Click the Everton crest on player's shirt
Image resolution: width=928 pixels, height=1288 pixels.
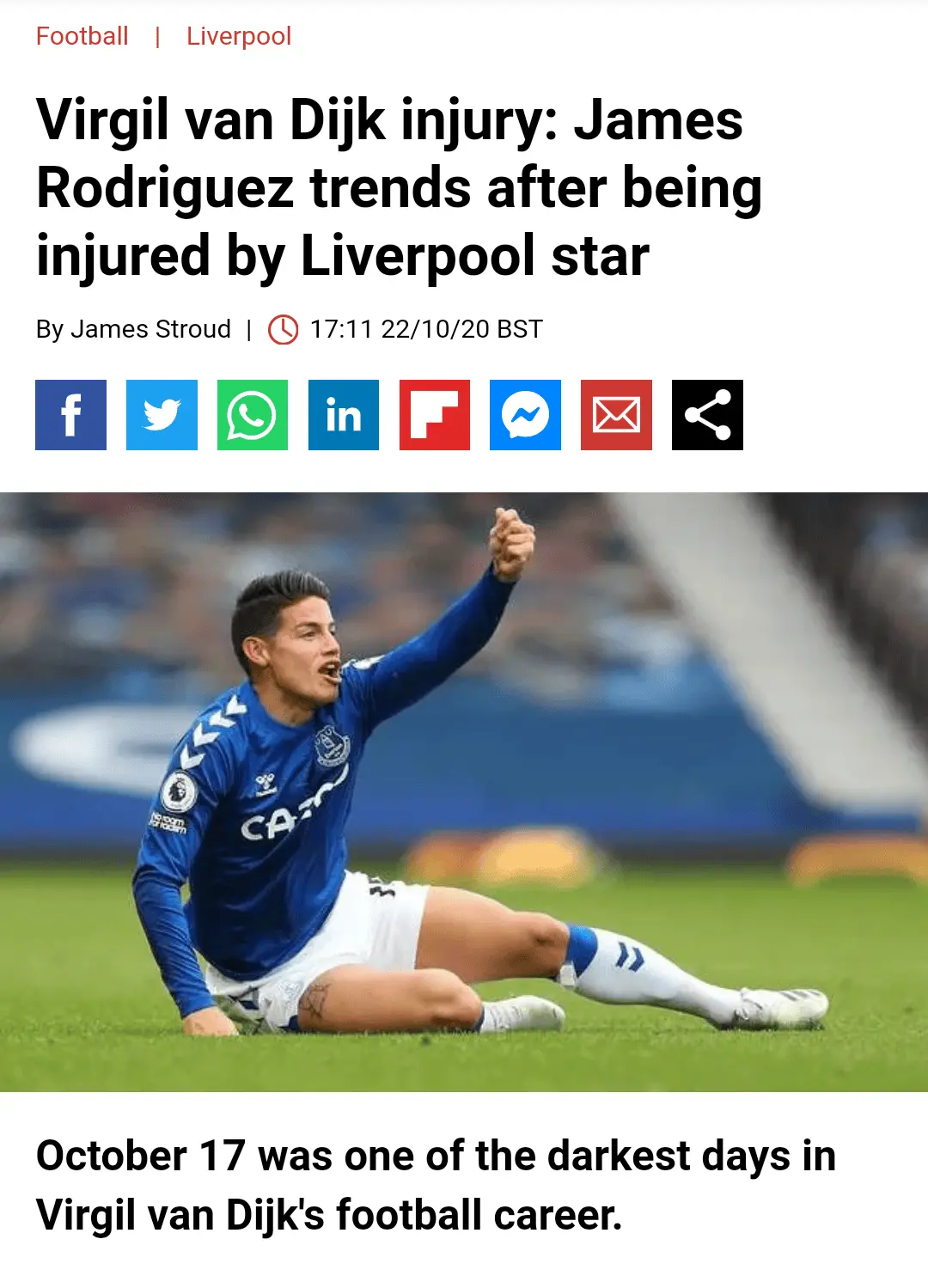click(331, 744)
